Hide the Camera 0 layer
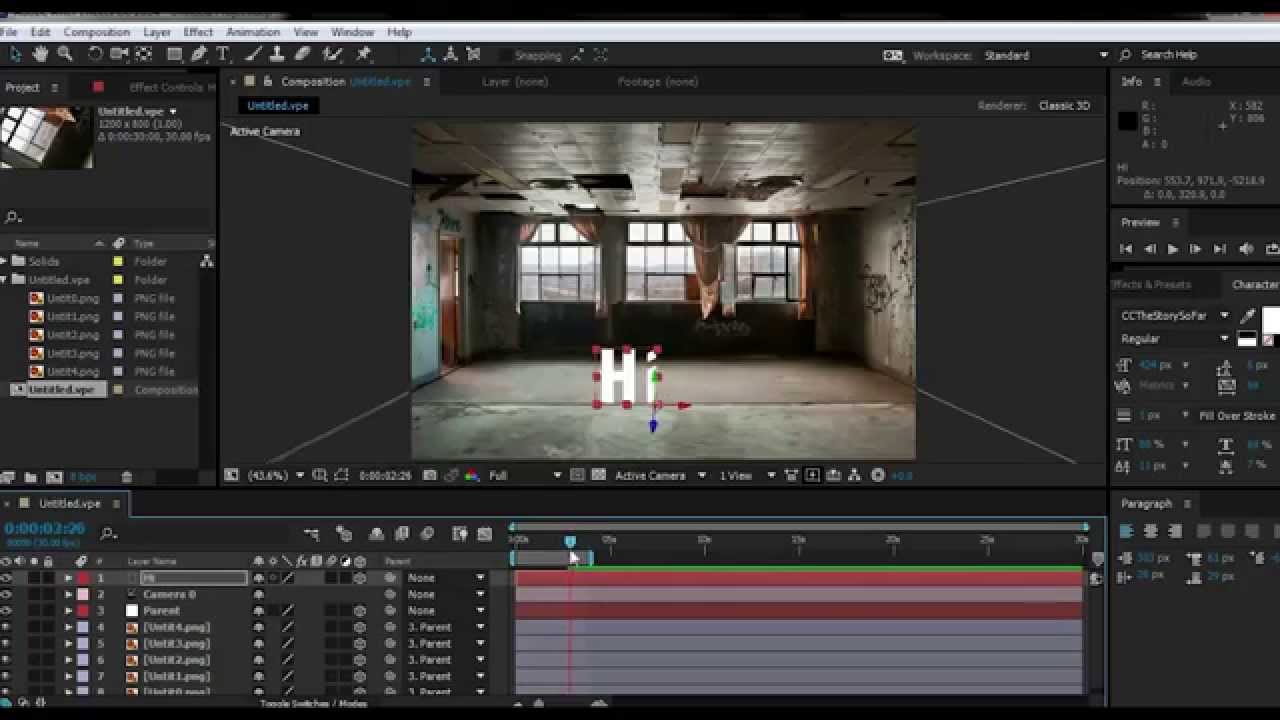 pos(7,594)
